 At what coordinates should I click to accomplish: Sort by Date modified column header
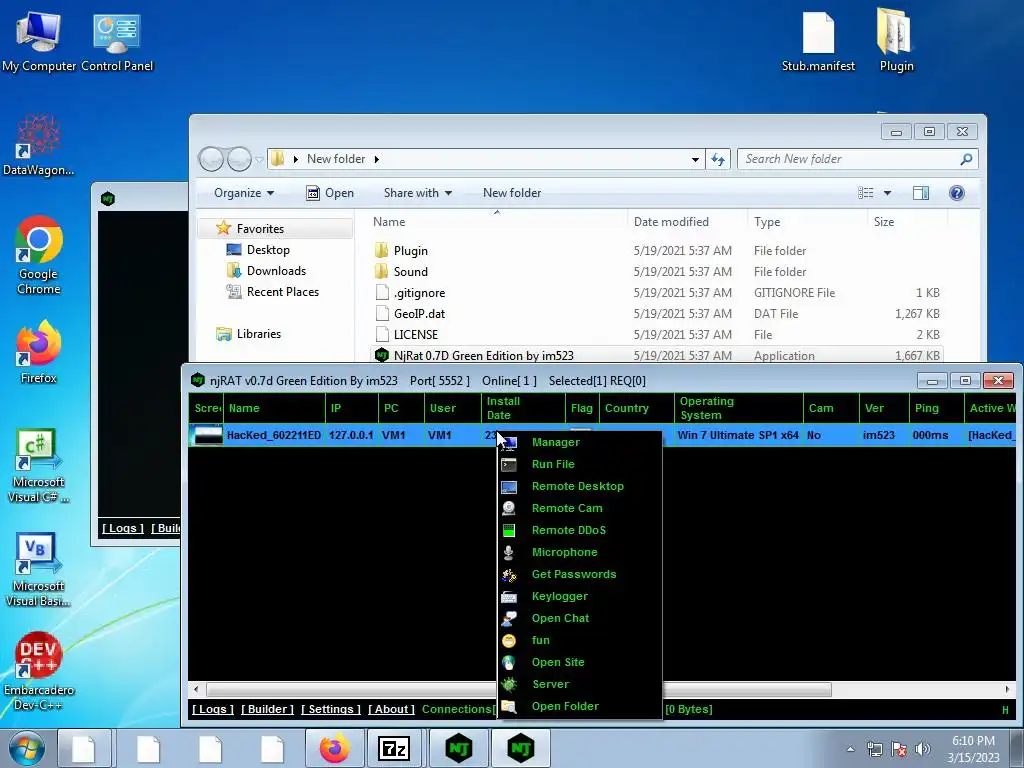(x=671, y=222)
